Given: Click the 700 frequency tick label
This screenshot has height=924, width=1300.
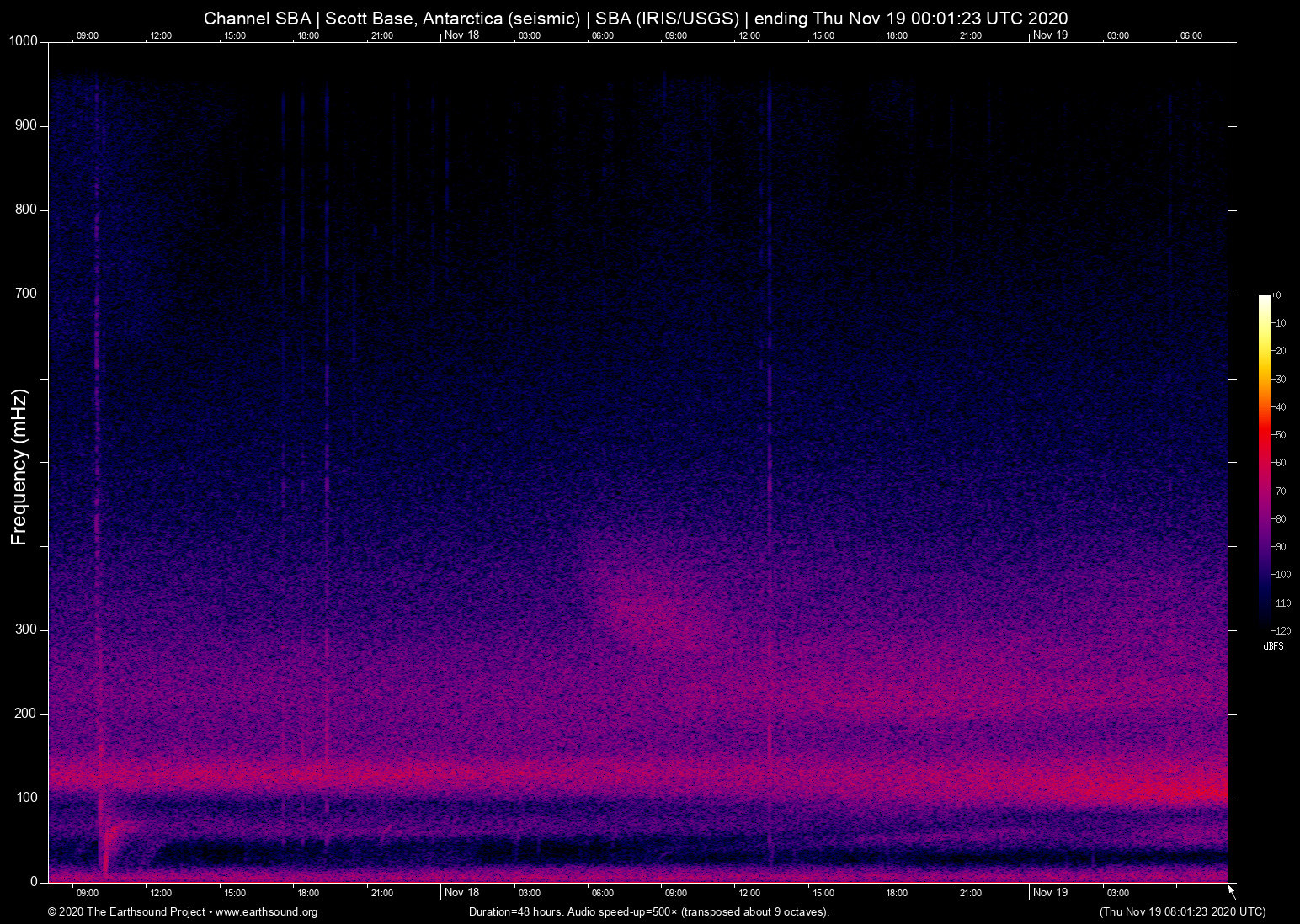Looking at the screenshot, I should [26, 294].
